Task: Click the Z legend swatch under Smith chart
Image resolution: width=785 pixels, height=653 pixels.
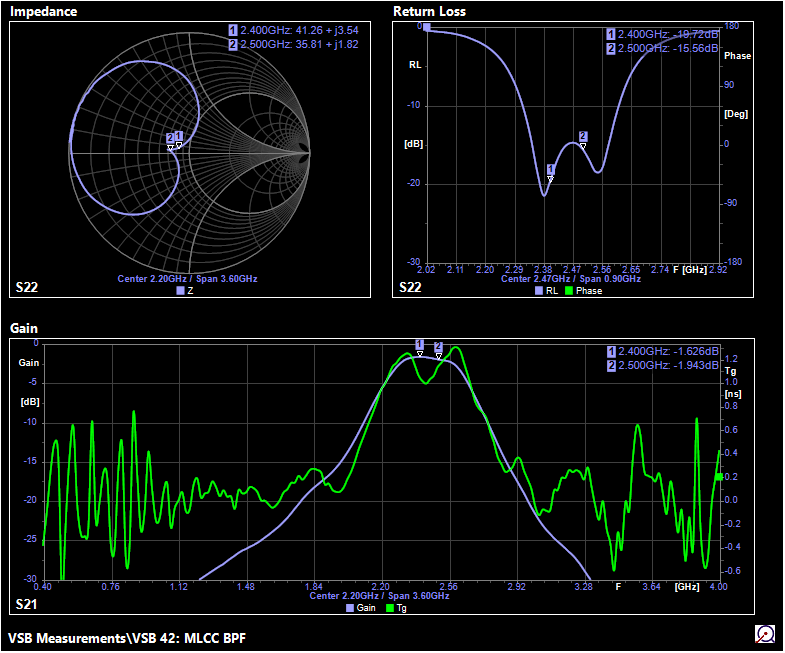Action: [180, 291]
